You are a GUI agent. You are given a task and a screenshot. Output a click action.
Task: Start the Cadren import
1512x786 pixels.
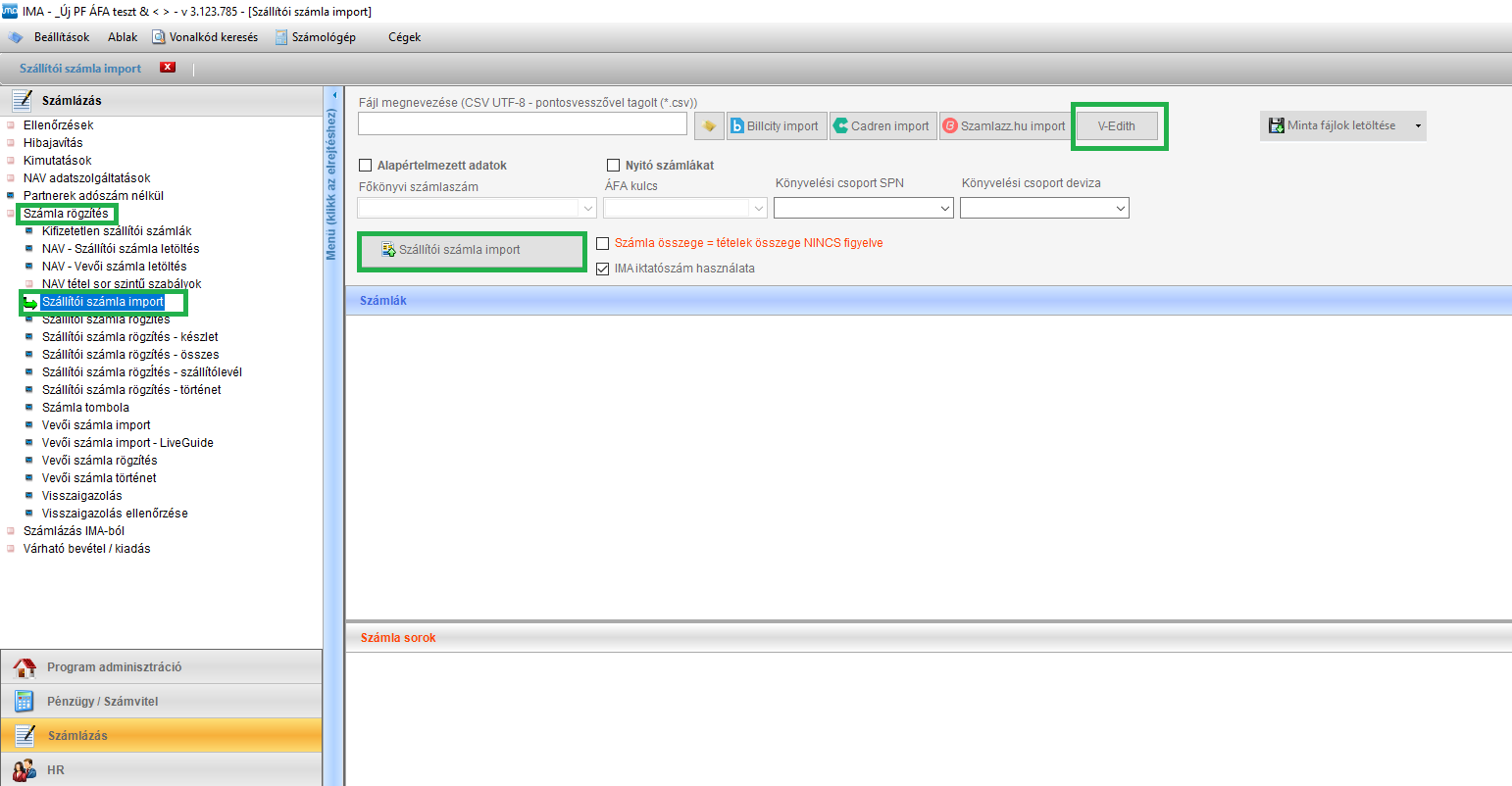882,125
